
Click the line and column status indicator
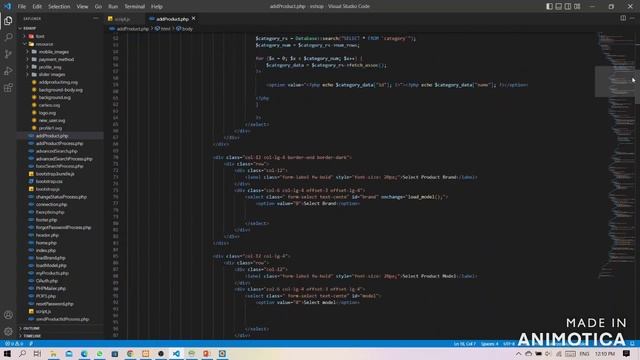coord(464,344)
